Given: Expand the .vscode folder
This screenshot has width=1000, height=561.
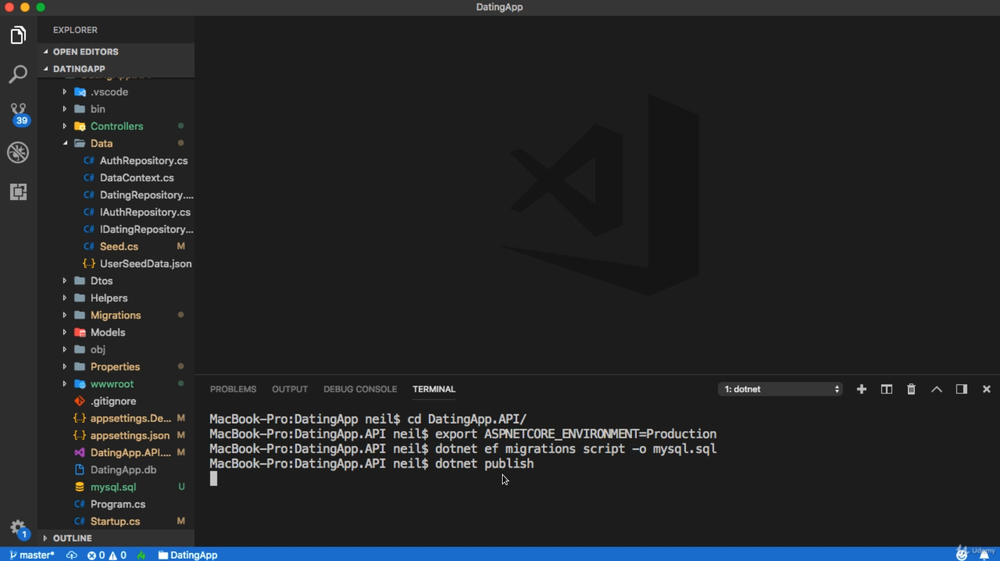Looking at the screenshot, I should point(116,92).
